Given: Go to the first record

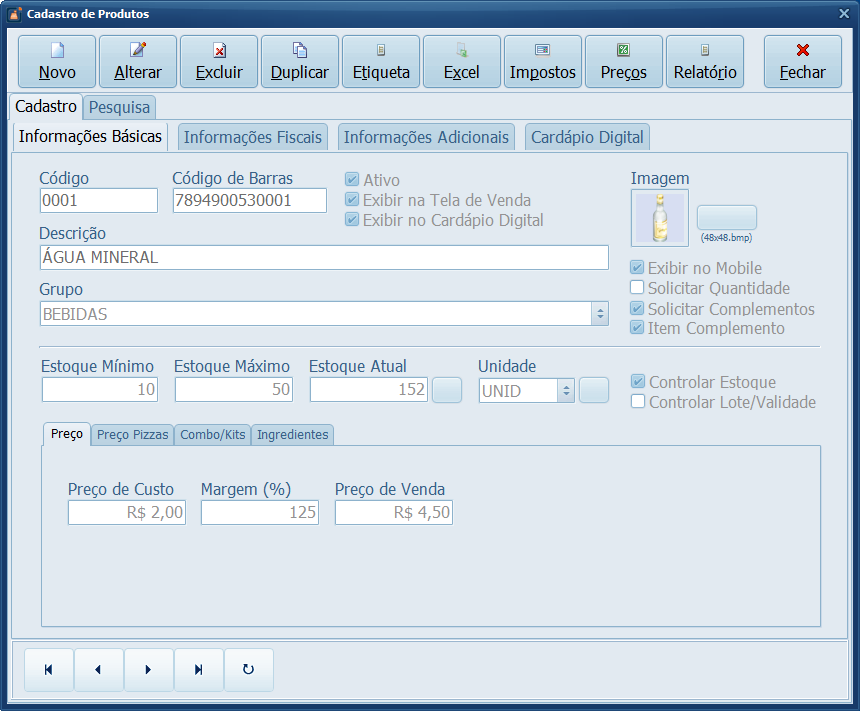Looking at the screenshot, I should pyautogui.click(x=48, y=670).
